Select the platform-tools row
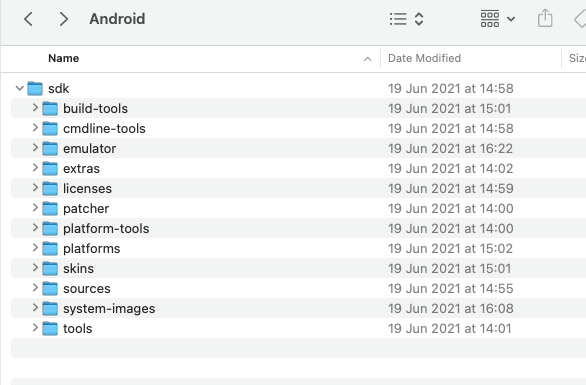 (x=298, y=228)
